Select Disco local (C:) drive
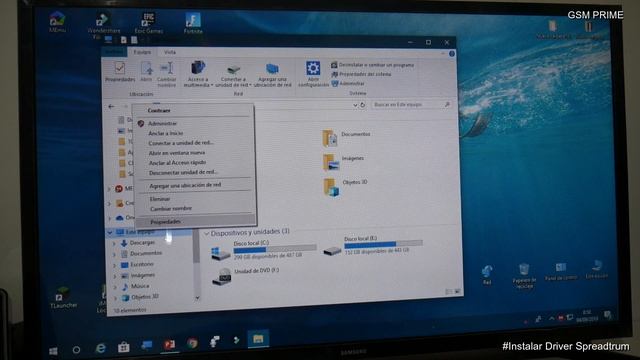Viewport: 640px width, 360px height. click(263, 250)
